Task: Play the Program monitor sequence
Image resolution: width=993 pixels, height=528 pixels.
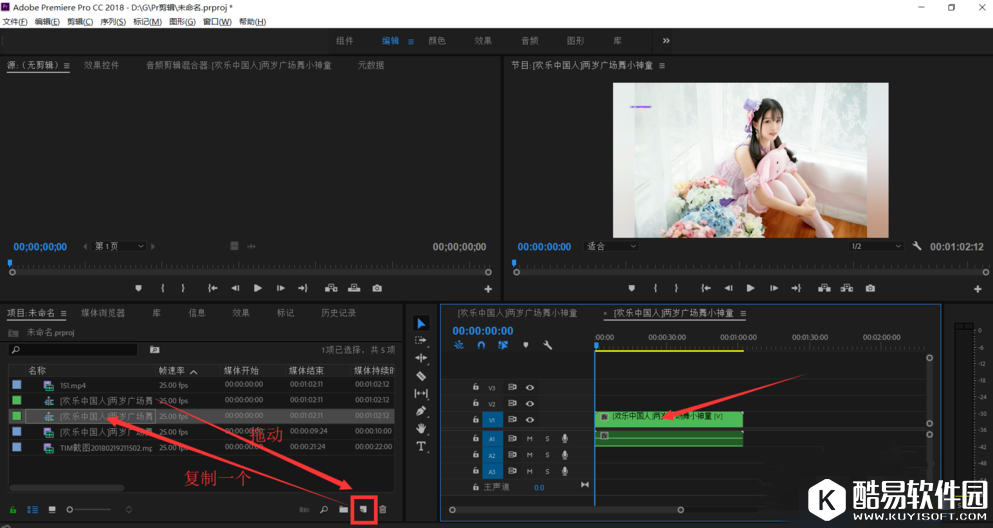Action: (750, 288)
